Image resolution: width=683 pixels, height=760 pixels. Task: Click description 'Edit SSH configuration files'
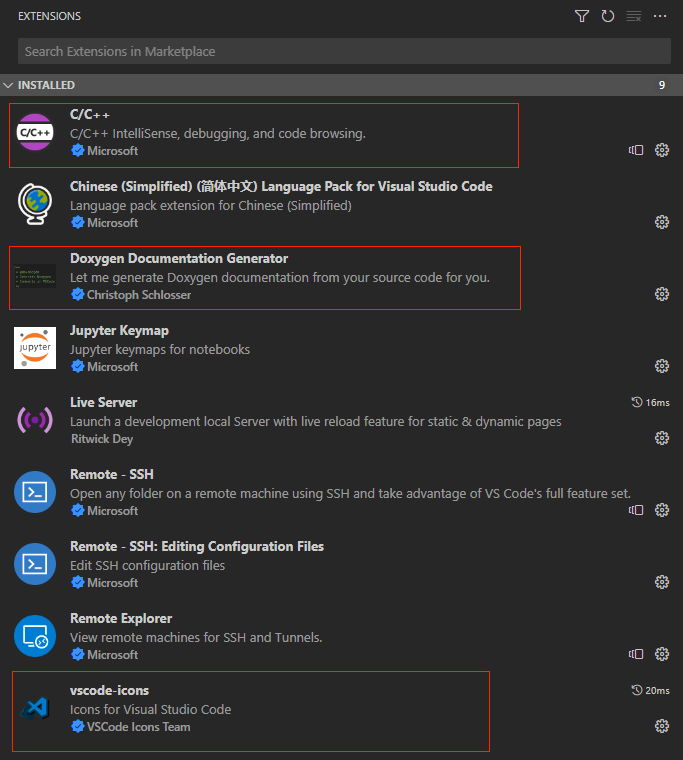point(147,566)
